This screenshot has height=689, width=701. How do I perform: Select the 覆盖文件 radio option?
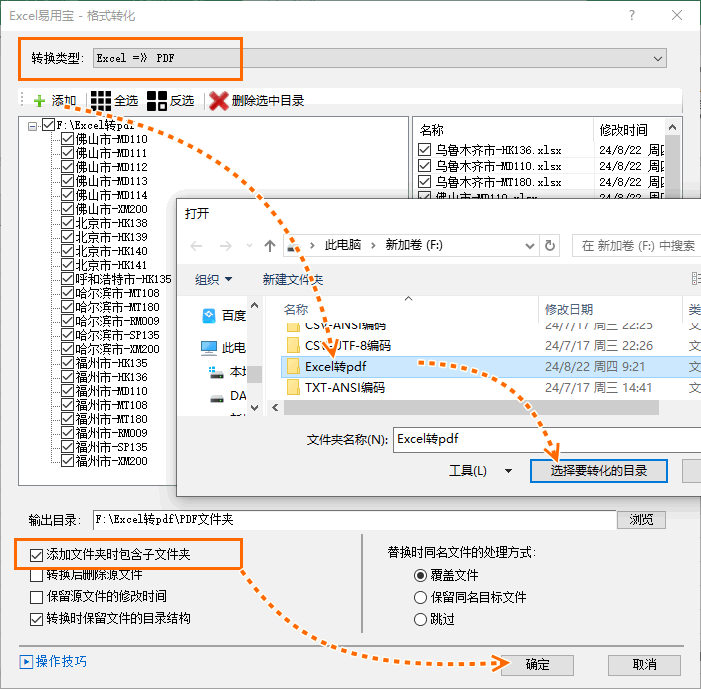coord(420,575)
